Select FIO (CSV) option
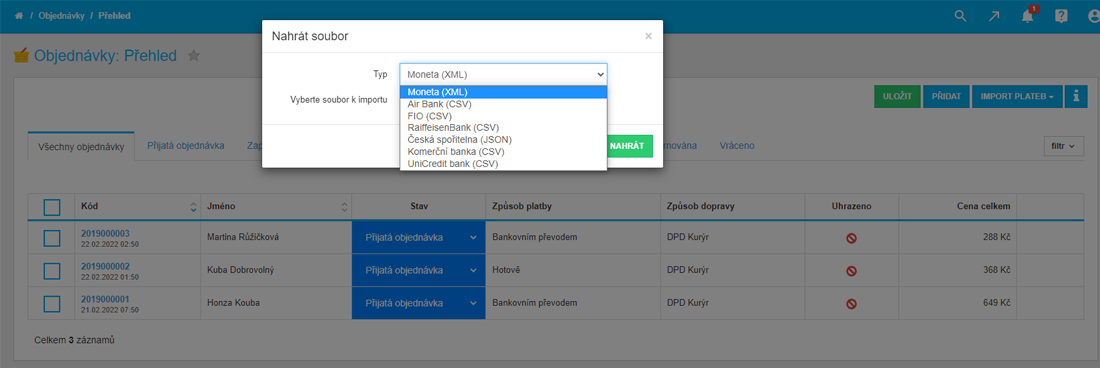Viewport: 1100px width, 368px height. [x=503, y=116]
